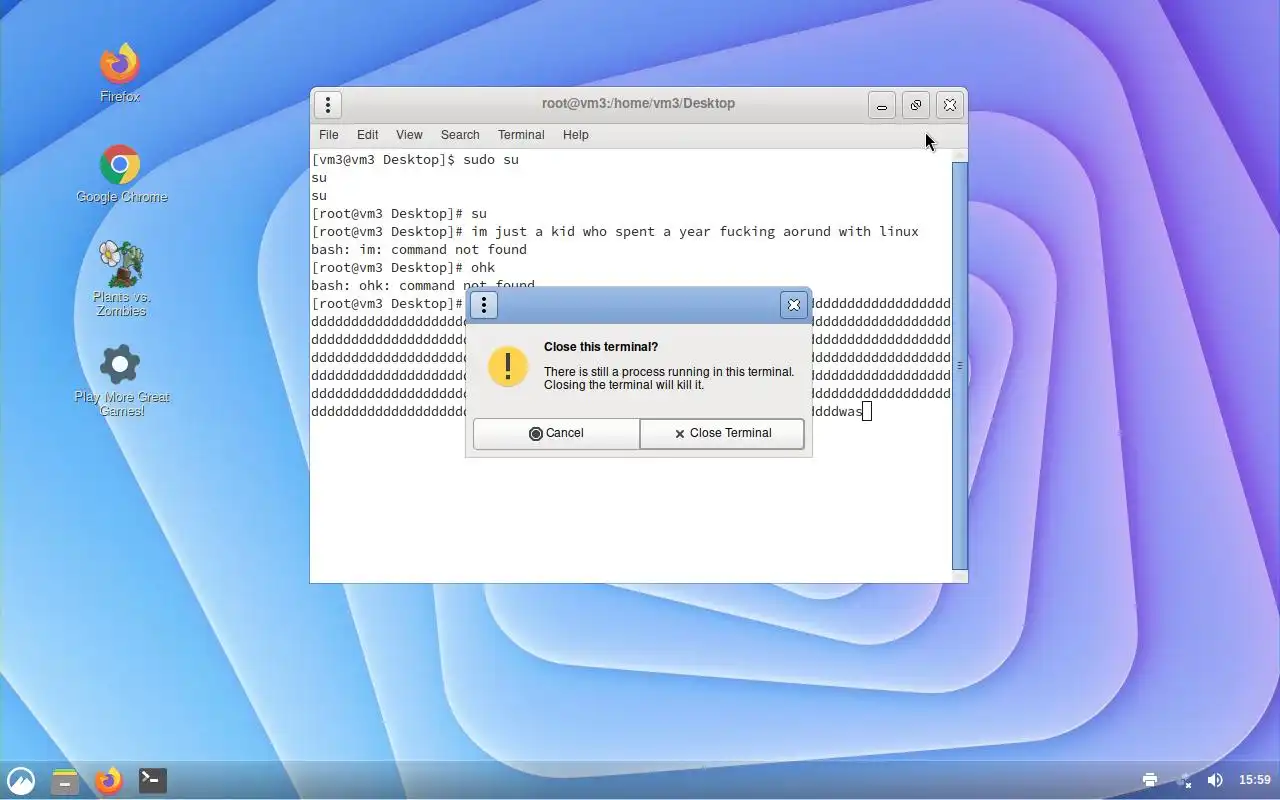This screenshot has width=1280, height=800.
Task: Click Cancel in close terminal dialog
Action: [x=556, y=433]
